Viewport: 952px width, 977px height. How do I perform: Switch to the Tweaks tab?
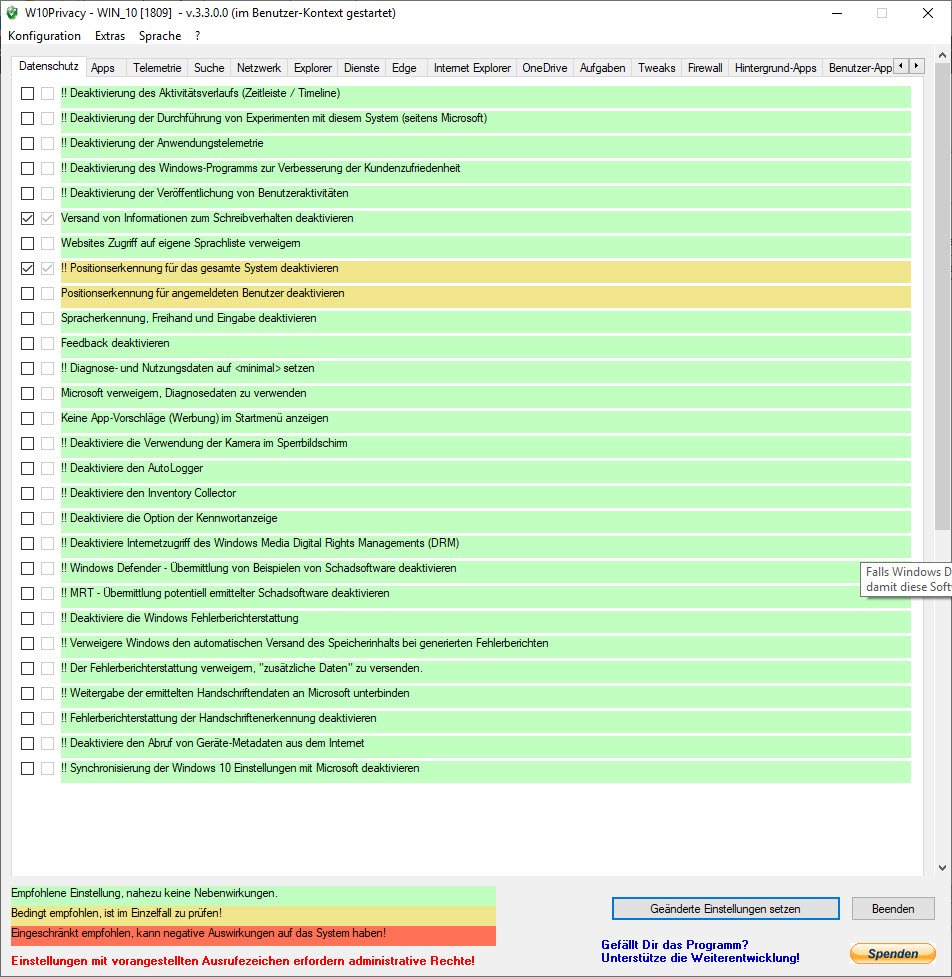coord(656,68)
